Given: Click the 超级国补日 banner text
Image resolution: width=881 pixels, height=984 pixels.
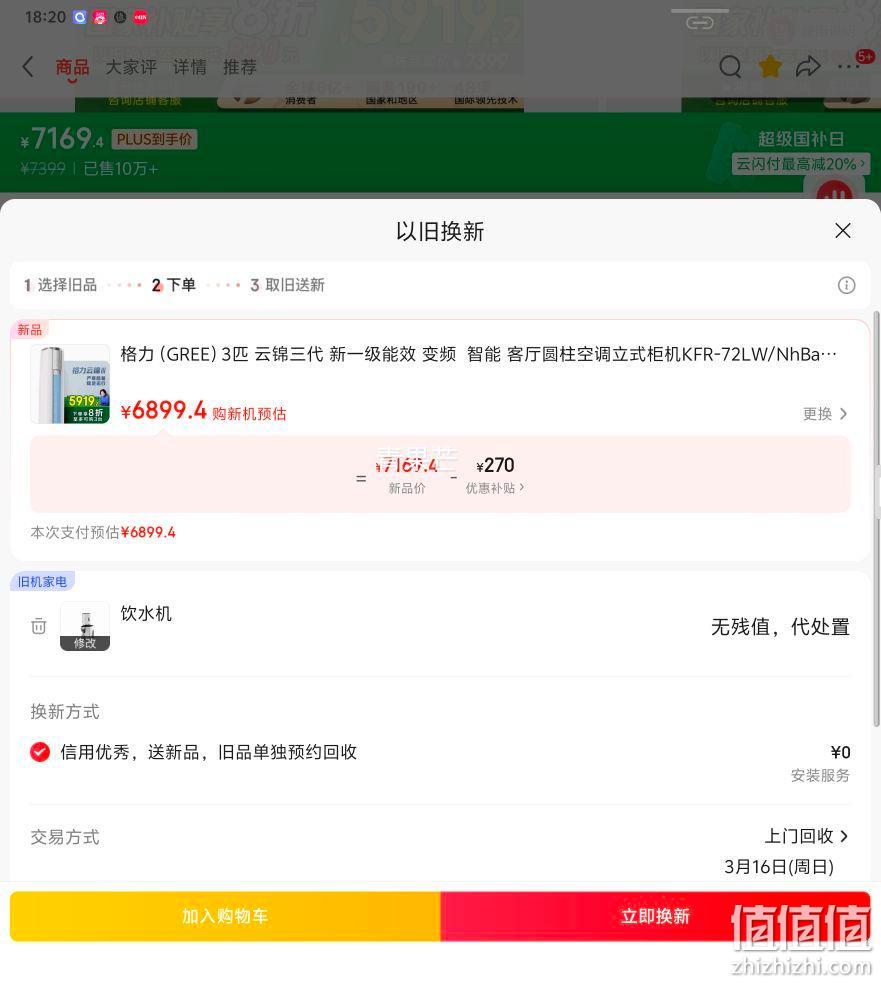Looking at the screenshot, I should click(x=801, y=139).
